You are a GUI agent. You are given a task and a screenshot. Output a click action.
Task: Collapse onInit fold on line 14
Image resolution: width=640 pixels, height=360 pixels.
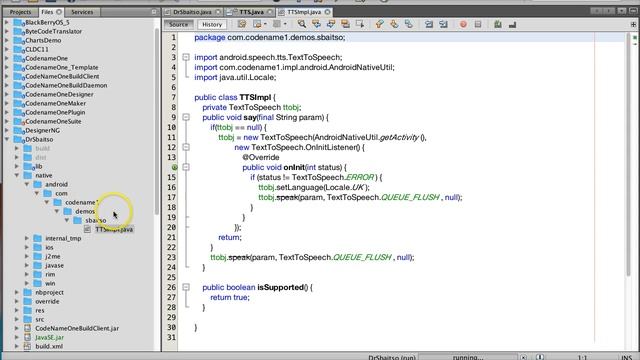(x=186, y=167)
